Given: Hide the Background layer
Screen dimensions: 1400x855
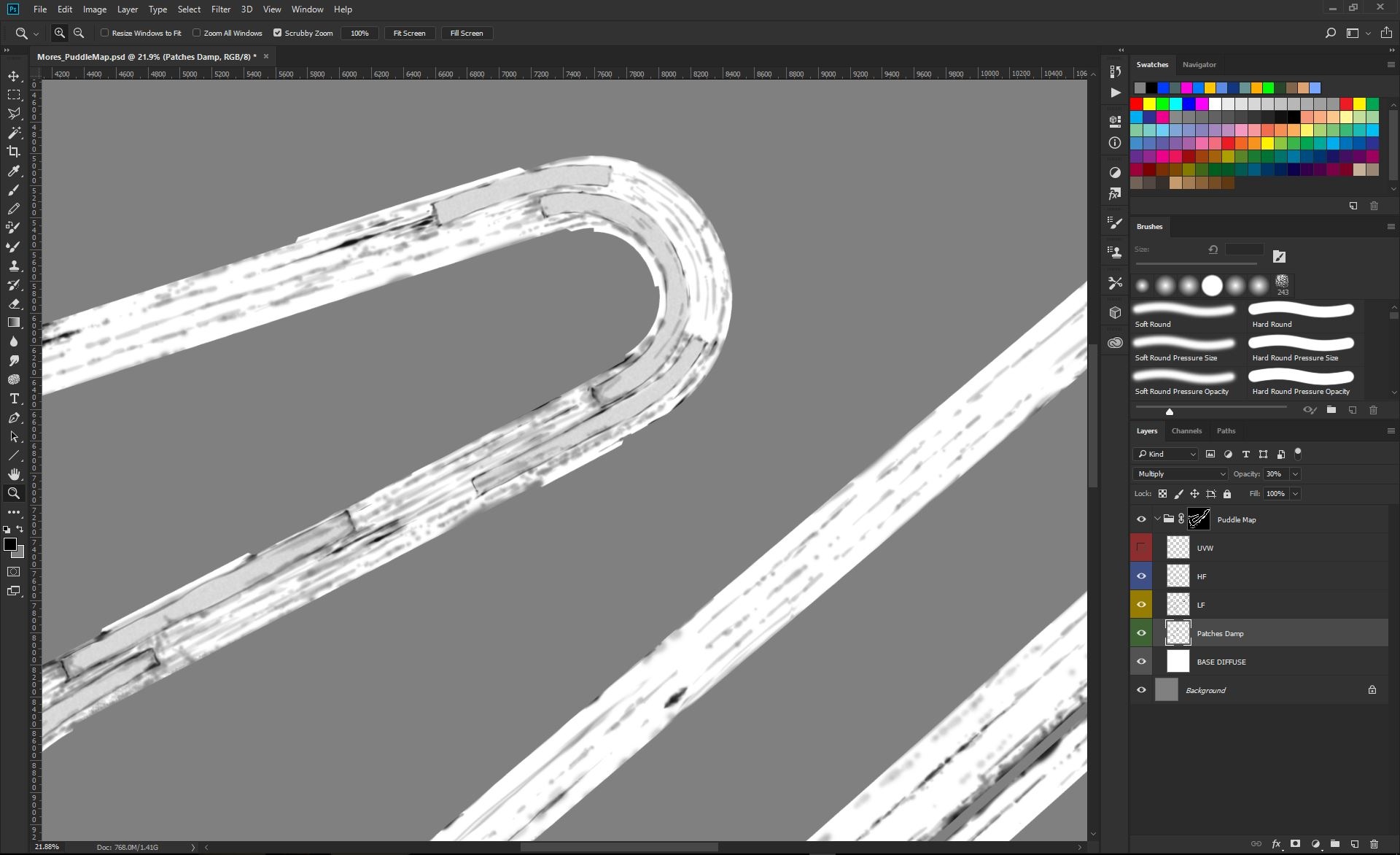Looking at the screenshot, I should (1141, 690).
